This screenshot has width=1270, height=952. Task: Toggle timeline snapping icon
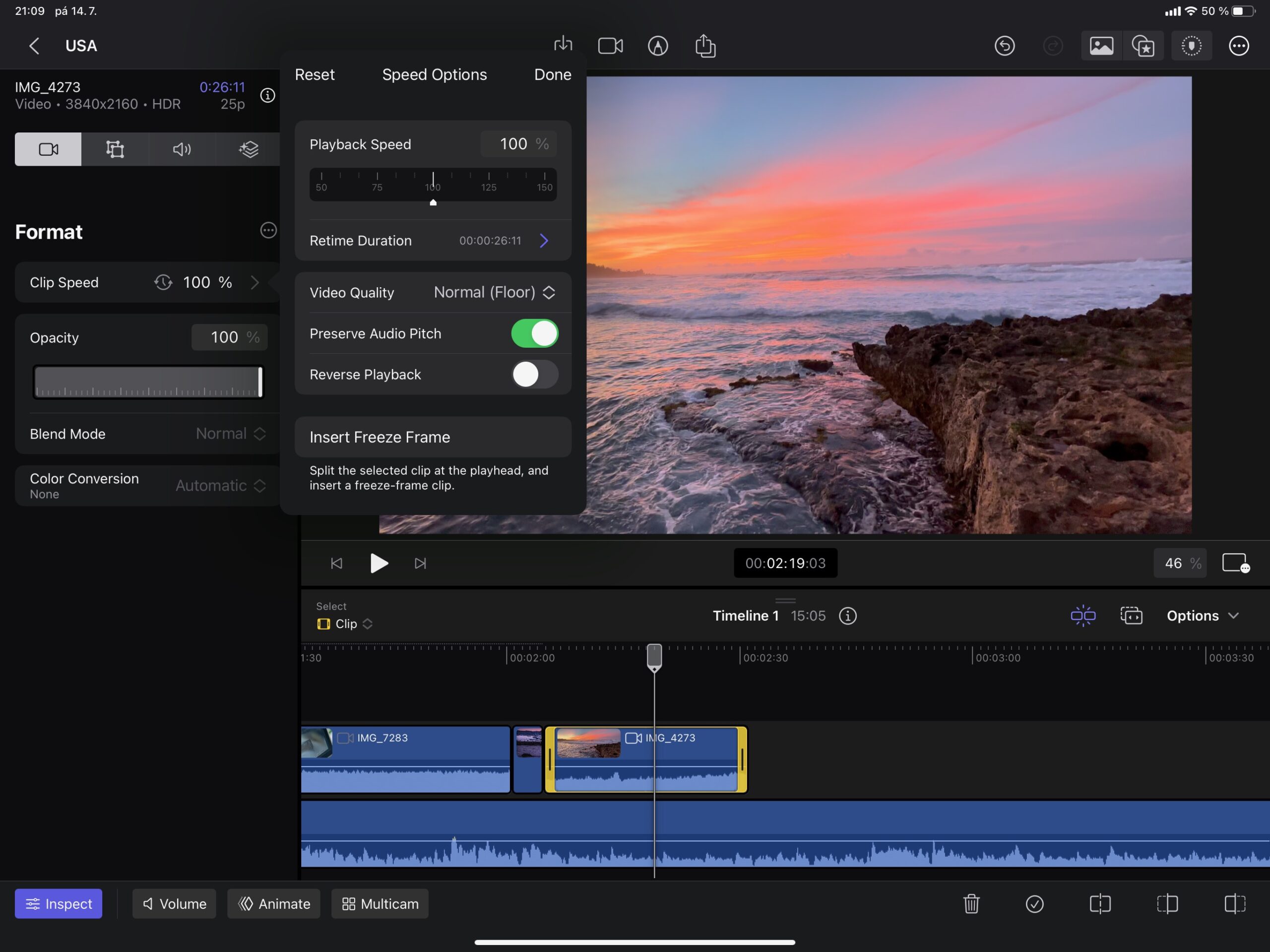[1083, 616]
